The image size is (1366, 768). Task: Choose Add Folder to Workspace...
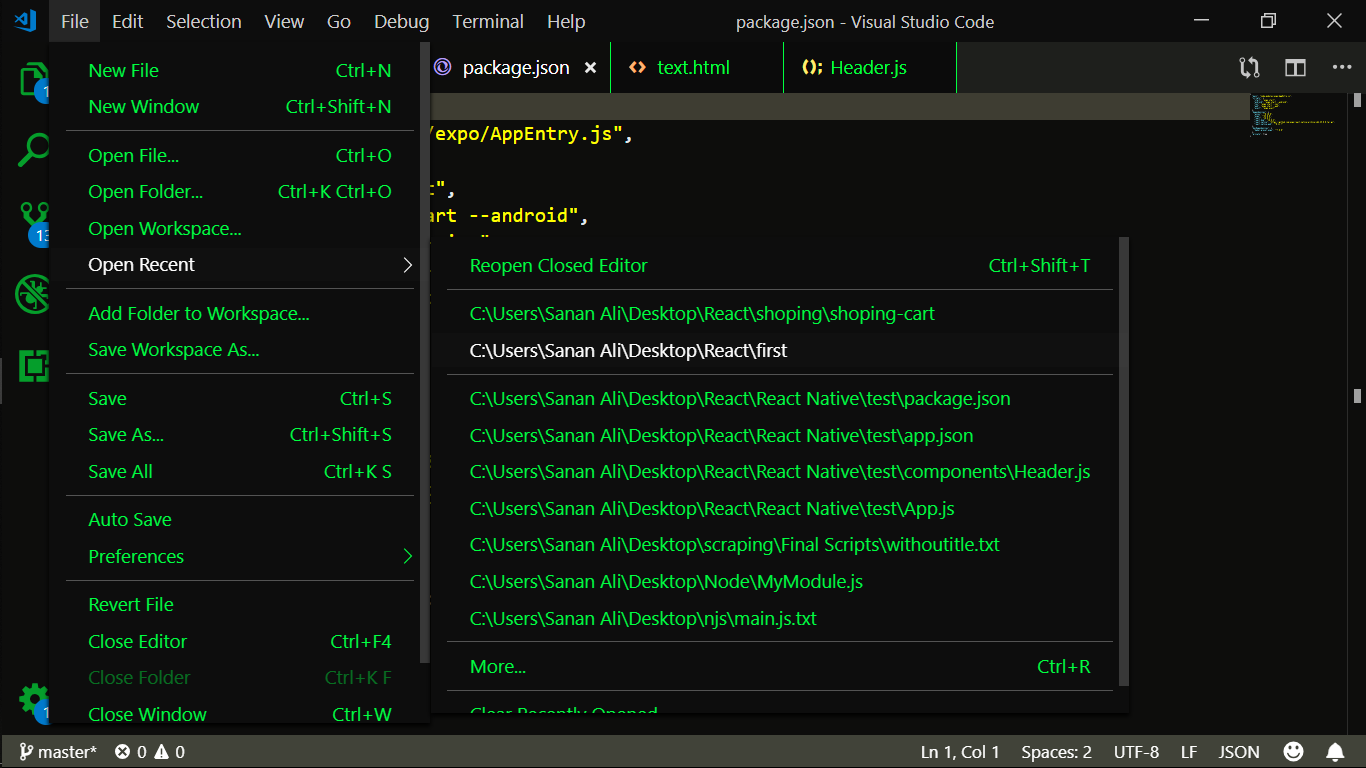tap(240, 314)
